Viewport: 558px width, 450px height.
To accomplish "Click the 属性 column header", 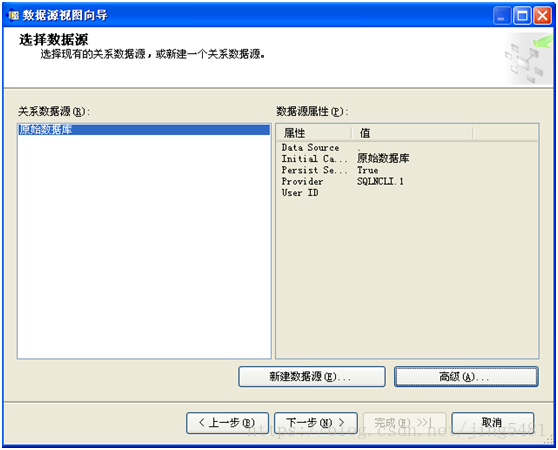I will tap(314, 133).
